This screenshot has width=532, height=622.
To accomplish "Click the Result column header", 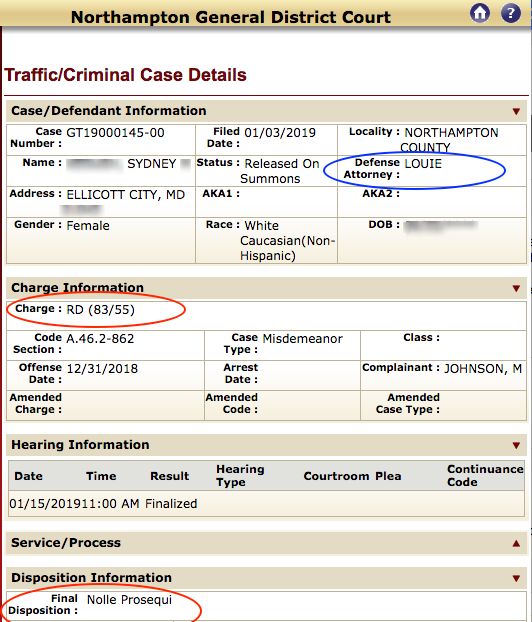I will tap(169, 476).
